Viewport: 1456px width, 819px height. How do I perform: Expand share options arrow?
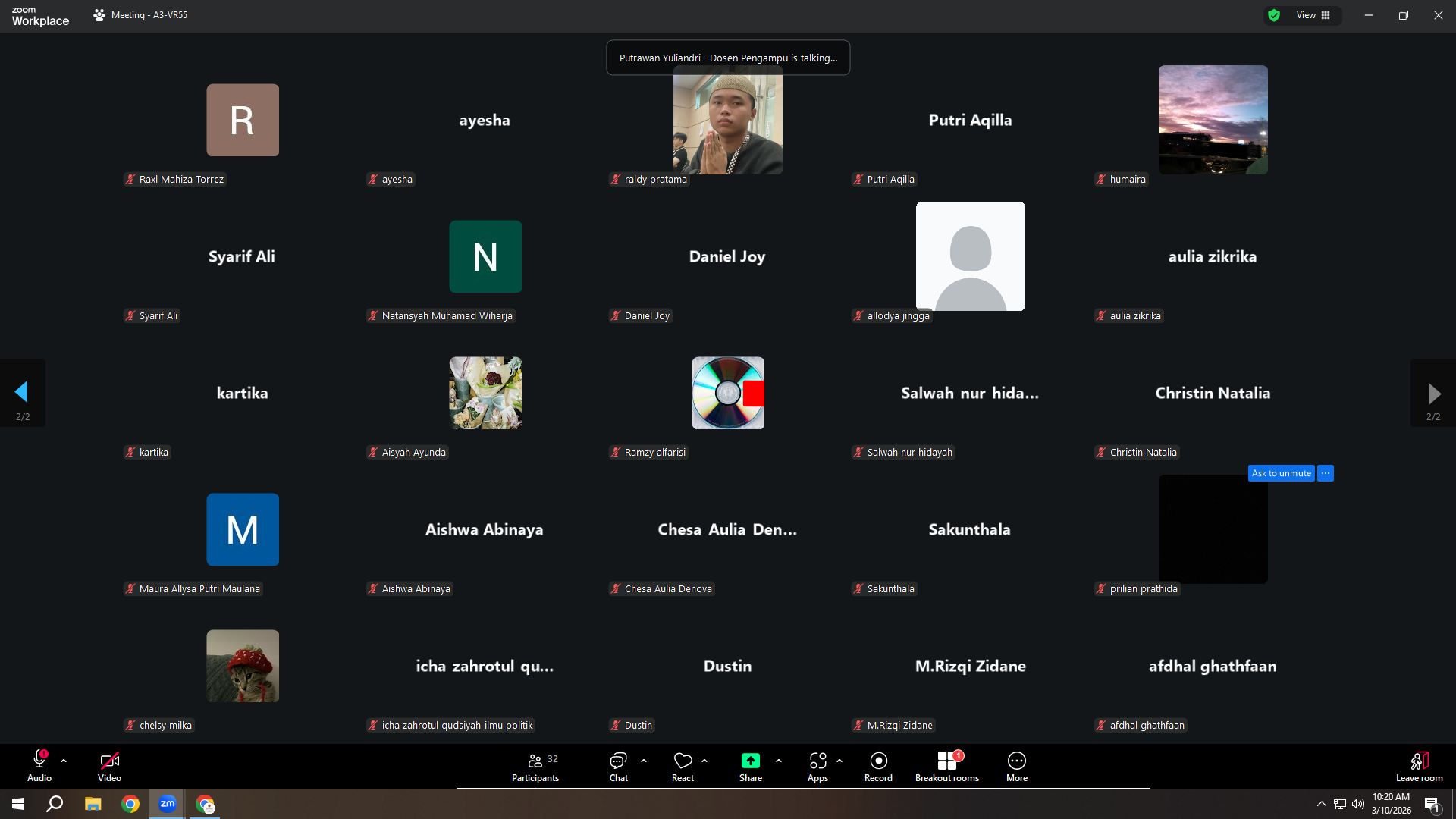pyautogui.click(x=779, y=761)
